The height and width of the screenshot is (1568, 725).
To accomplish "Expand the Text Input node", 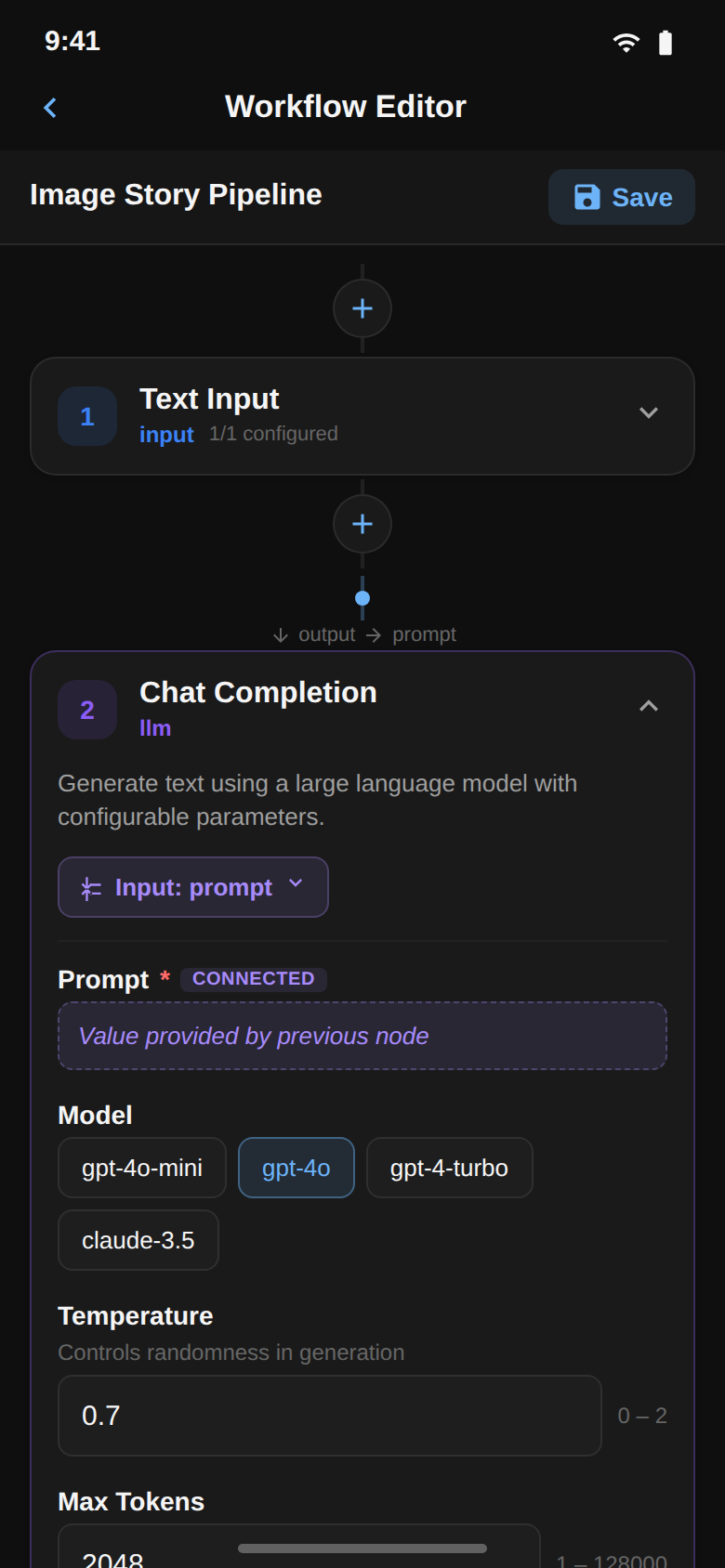I will [649, 413].
